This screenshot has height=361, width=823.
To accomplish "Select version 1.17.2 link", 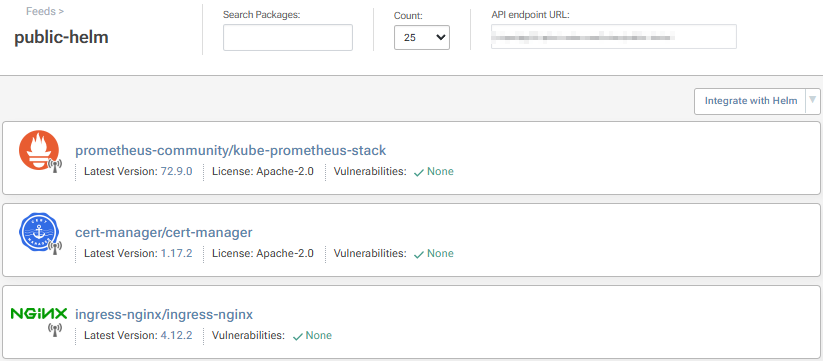I will point(176,253).
